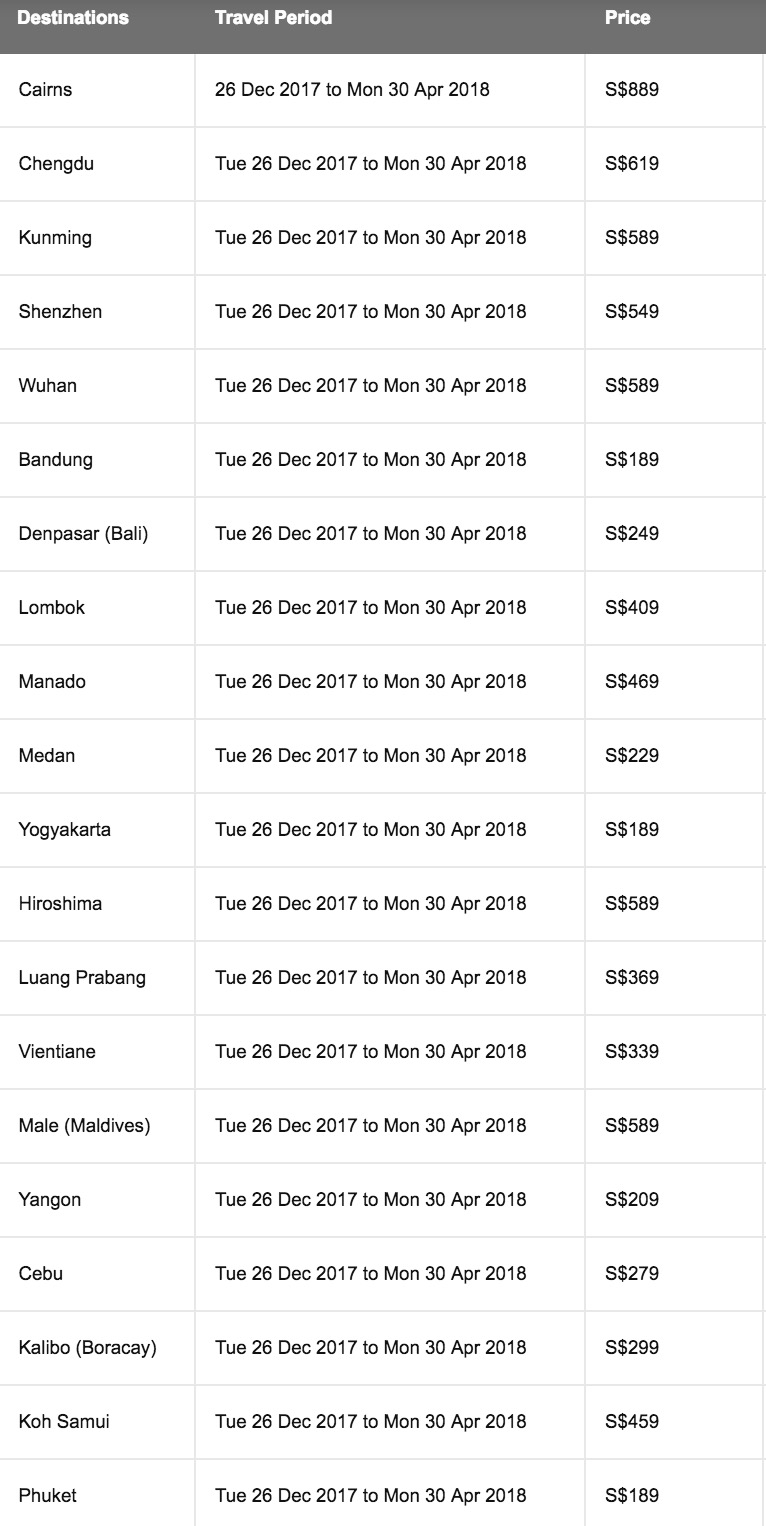Select the Denpasar (Bali) destination
Screen dimensions: 766x1526
coord(83,534)
